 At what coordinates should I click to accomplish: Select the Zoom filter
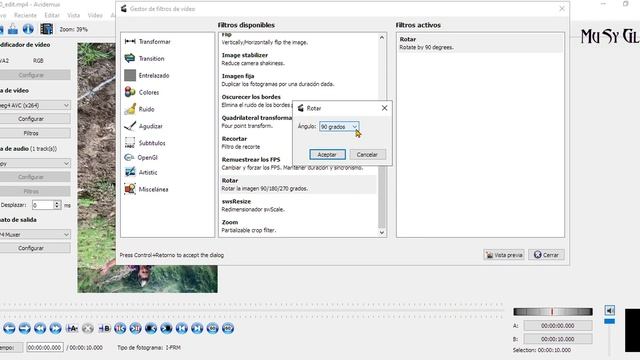pos(298,226)
